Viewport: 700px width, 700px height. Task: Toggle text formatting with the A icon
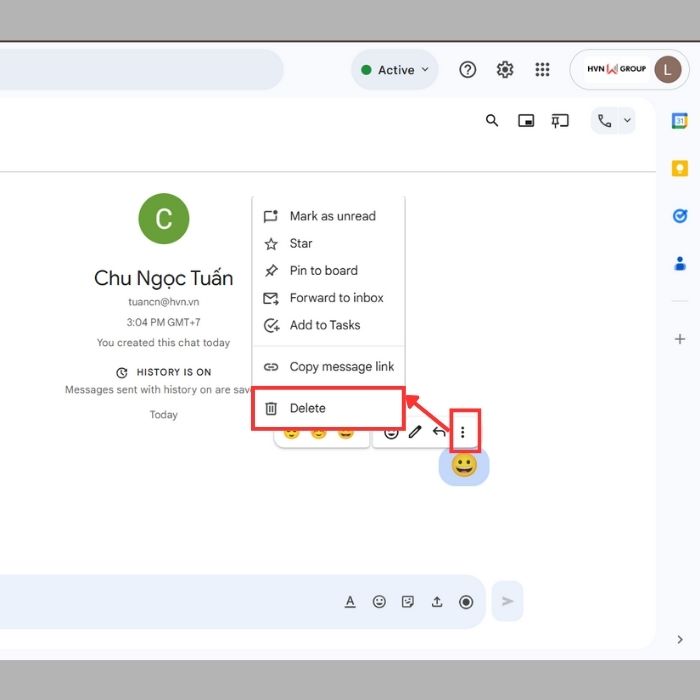[350, 602]
